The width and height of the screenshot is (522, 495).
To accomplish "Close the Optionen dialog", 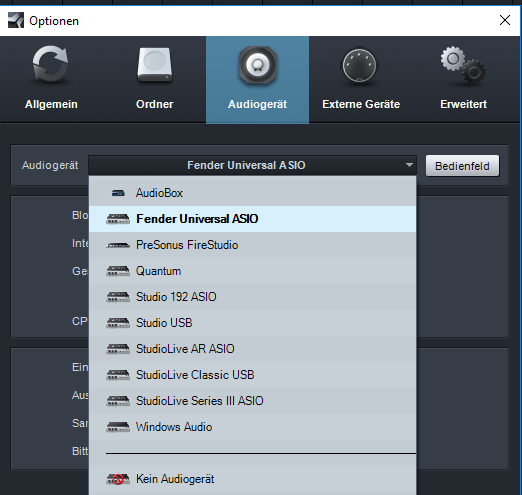I will (505, 20).
